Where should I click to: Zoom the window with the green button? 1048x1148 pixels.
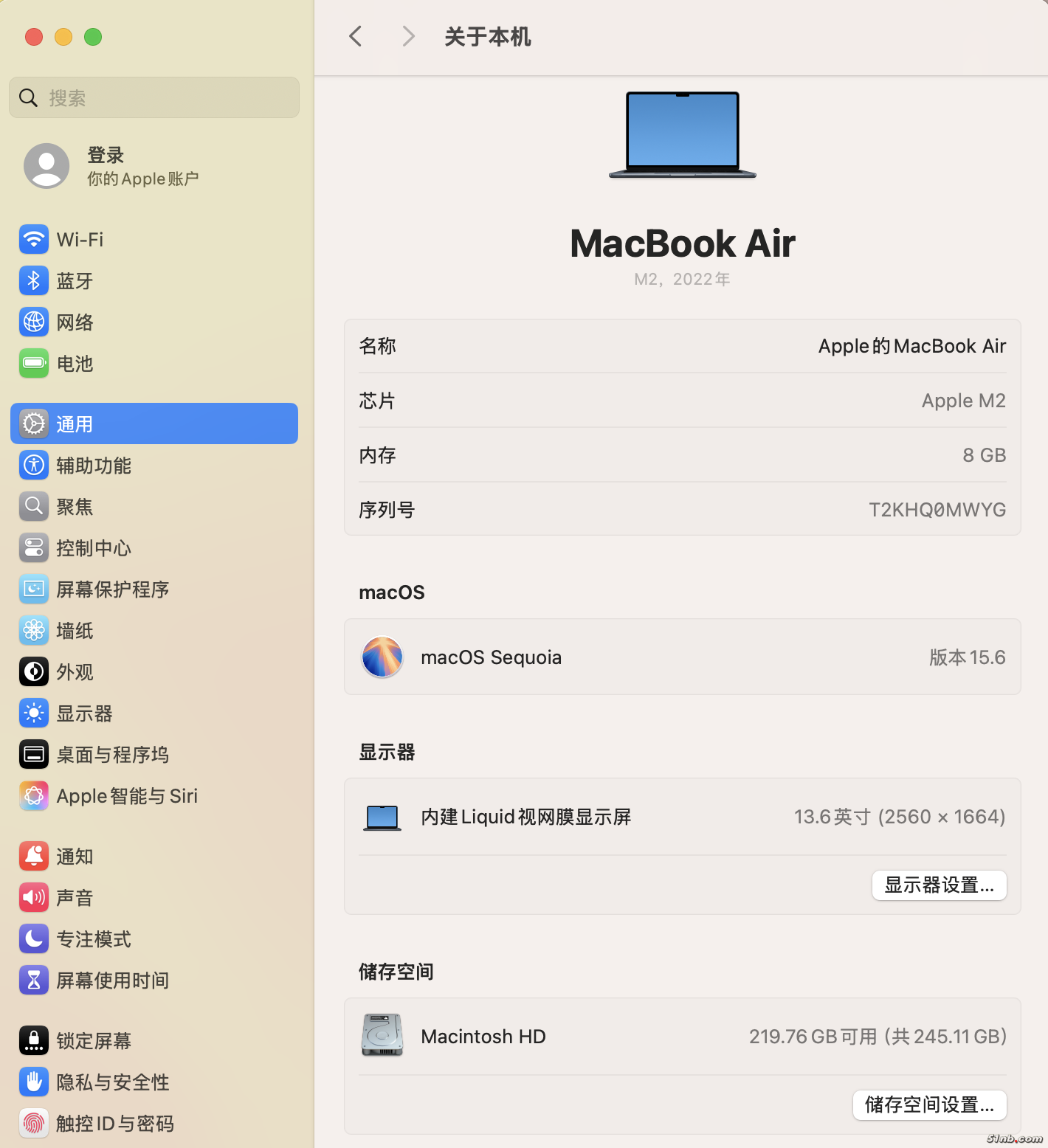(x=93, y=37)
